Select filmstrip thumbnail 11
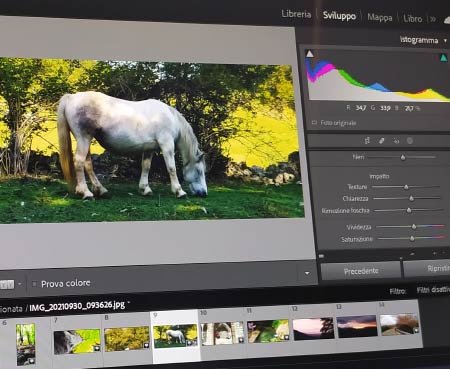The image size is (450, 369). [x=268, y=331]
